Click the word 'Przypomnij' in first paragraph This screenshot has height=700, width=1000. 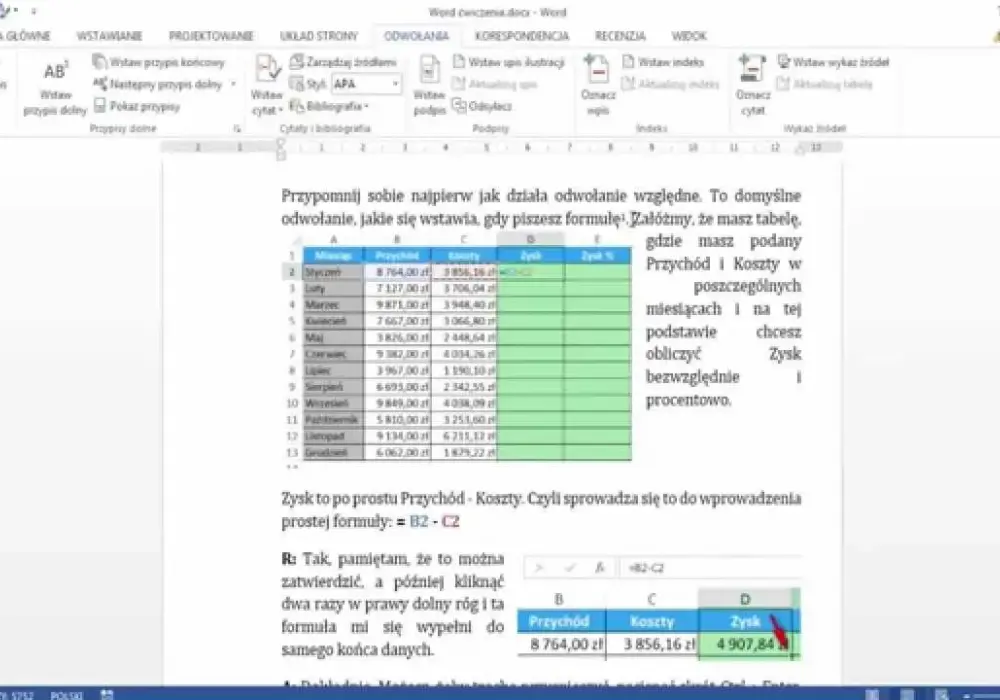[321, 196]
